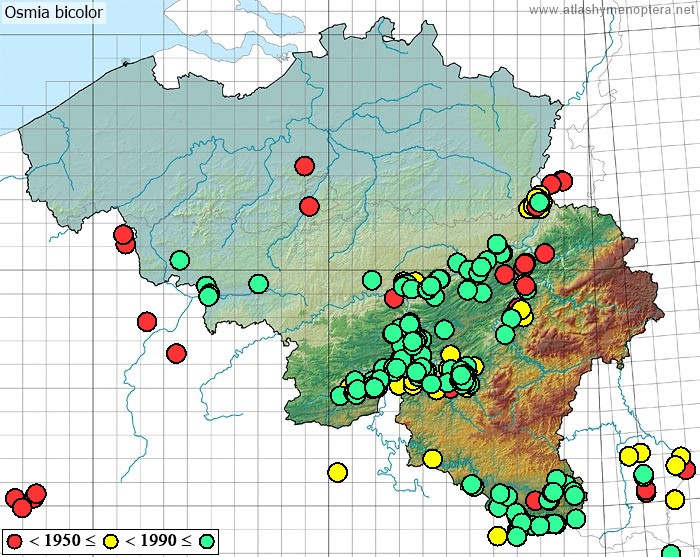This screenshot has width=700, height=557.
Task: Click the "< 1950 ≤" legend text
Action: [62, 541]
